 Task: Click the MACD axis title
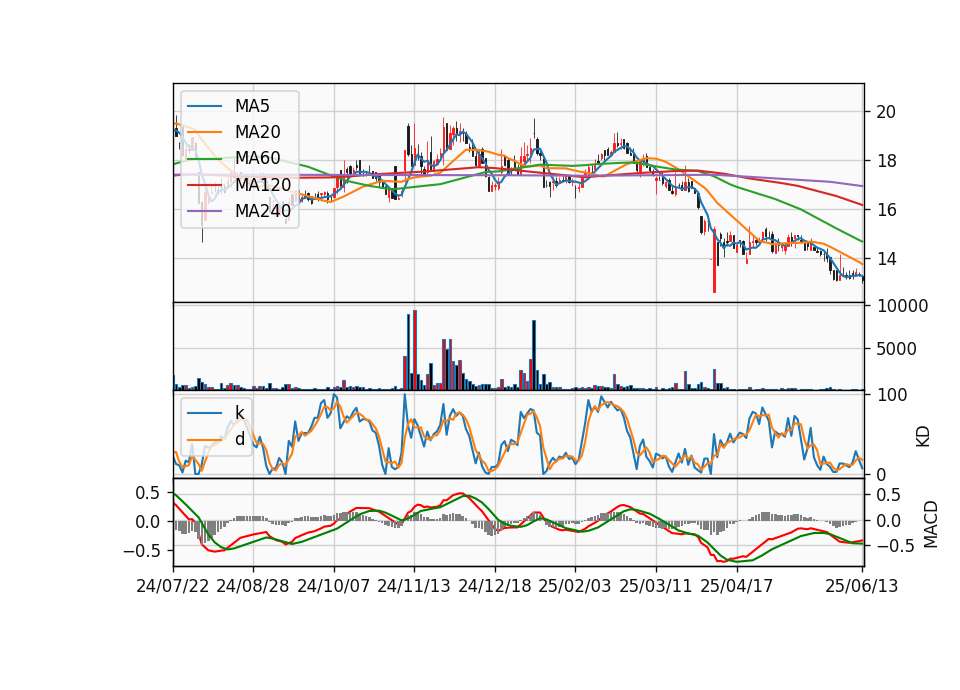point(930,524)
